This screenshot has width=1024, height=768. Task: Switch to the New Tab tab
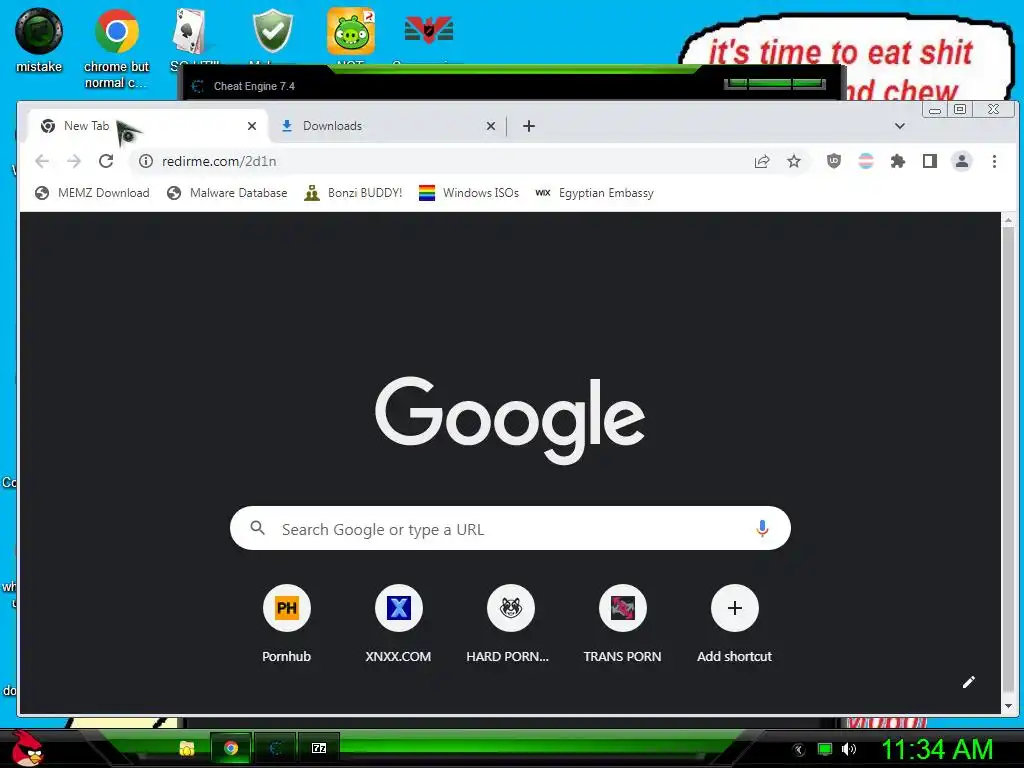pos(148,125)
